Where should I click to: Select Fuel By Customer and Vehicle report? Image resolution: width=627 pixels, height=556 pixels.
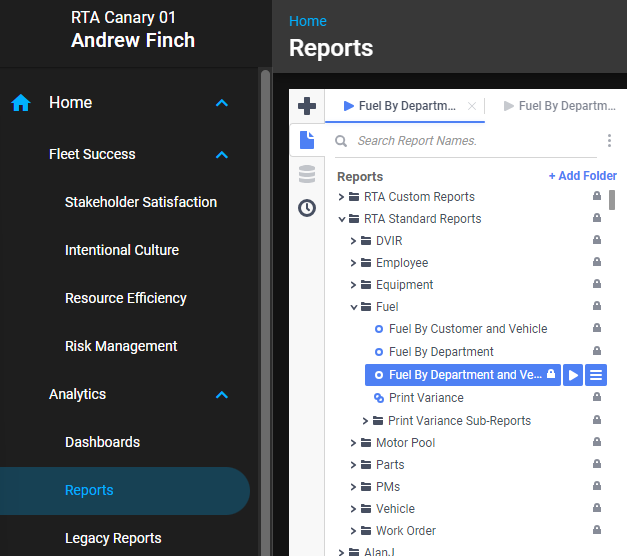click(467, 329)
